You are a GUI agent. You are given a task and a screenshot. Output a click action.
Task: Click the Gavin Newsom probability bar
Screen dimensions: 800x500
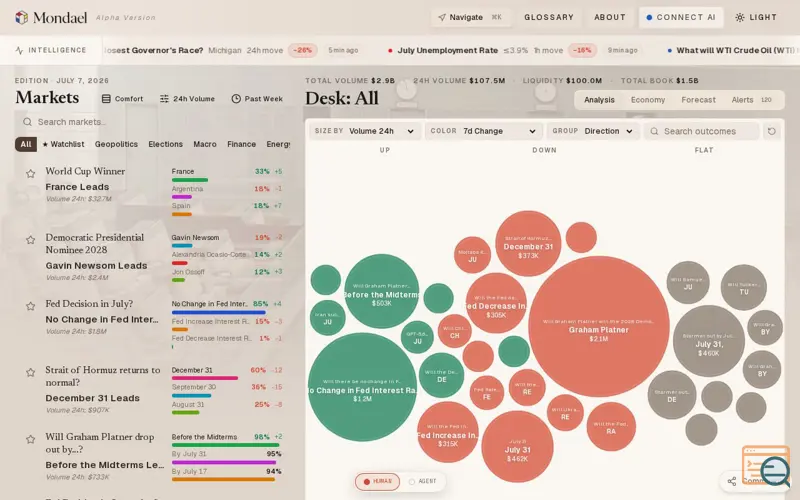click(x=182, y=246)
